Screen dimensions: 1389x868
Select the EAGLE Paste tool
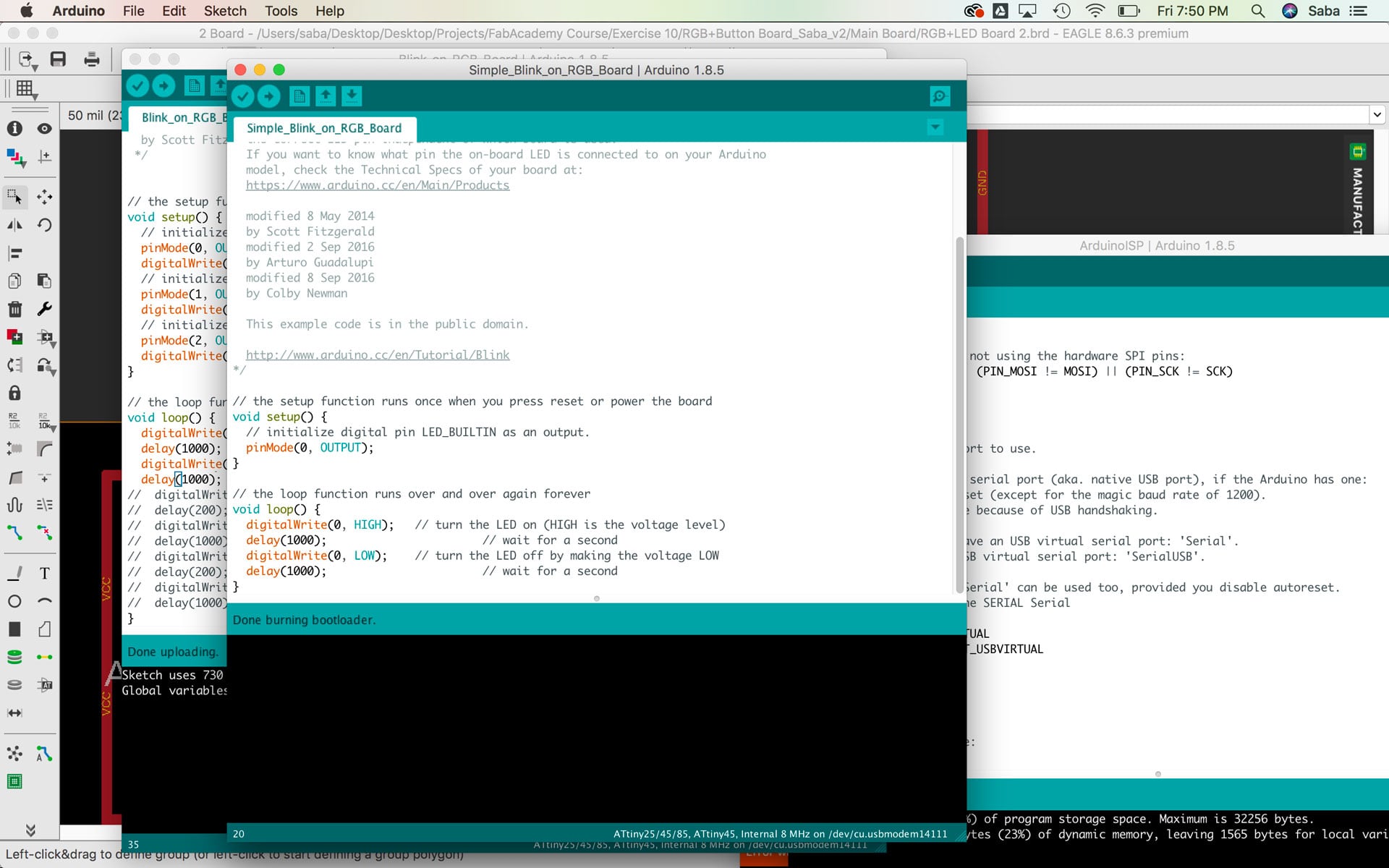44,281
